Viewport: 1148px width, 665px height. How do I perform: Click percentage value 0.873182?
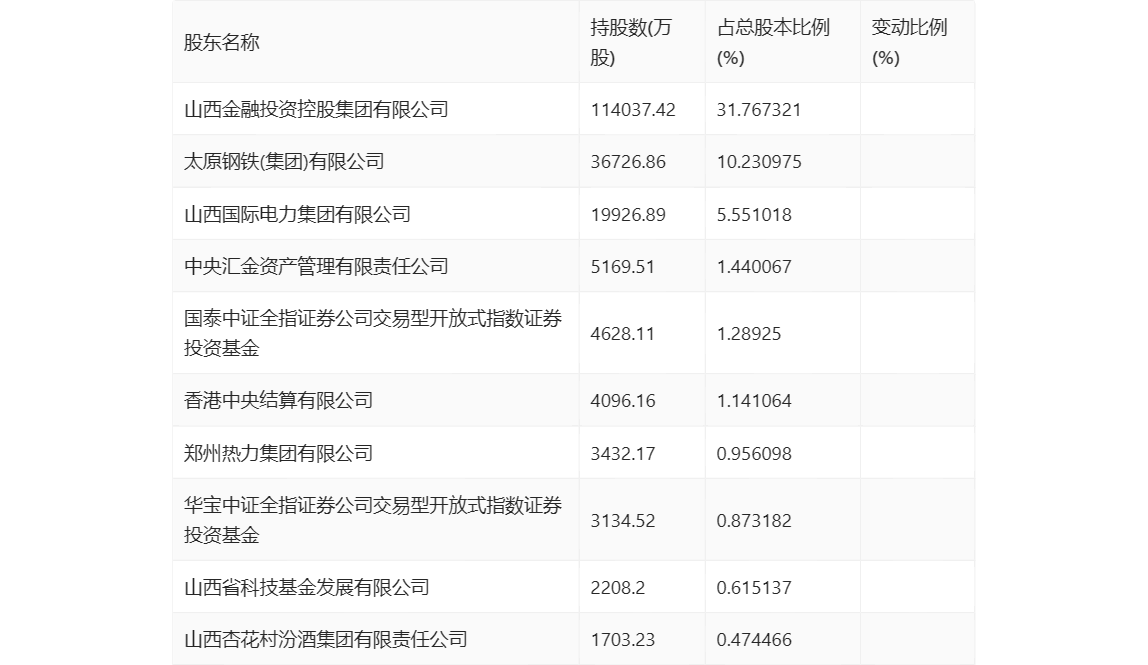point(754,521)
